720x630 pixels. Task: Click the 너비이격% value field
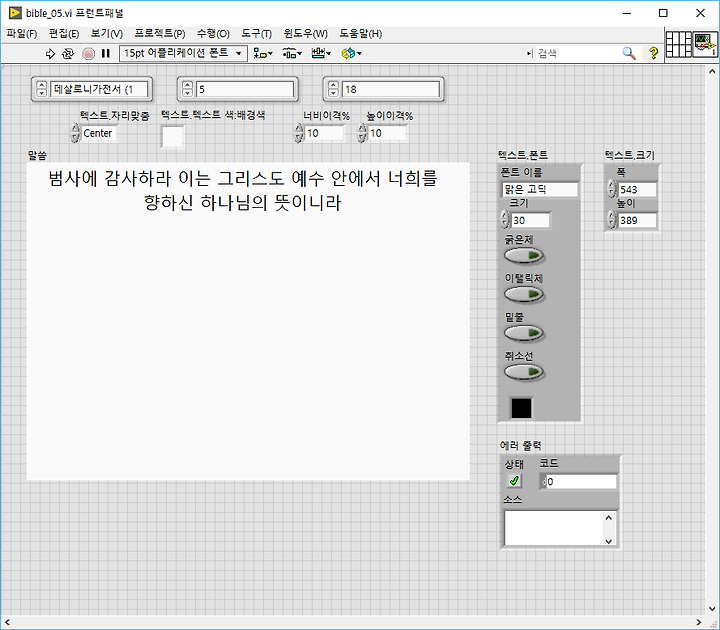[324, 133]
